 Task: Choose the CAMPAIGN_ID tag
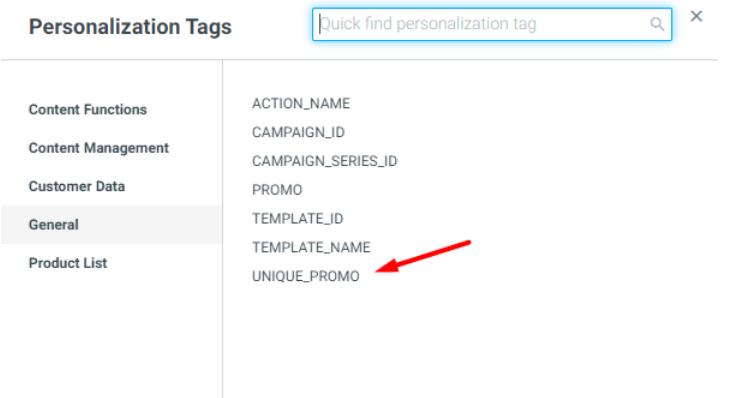pyautogui.click(x=298, y=132)
